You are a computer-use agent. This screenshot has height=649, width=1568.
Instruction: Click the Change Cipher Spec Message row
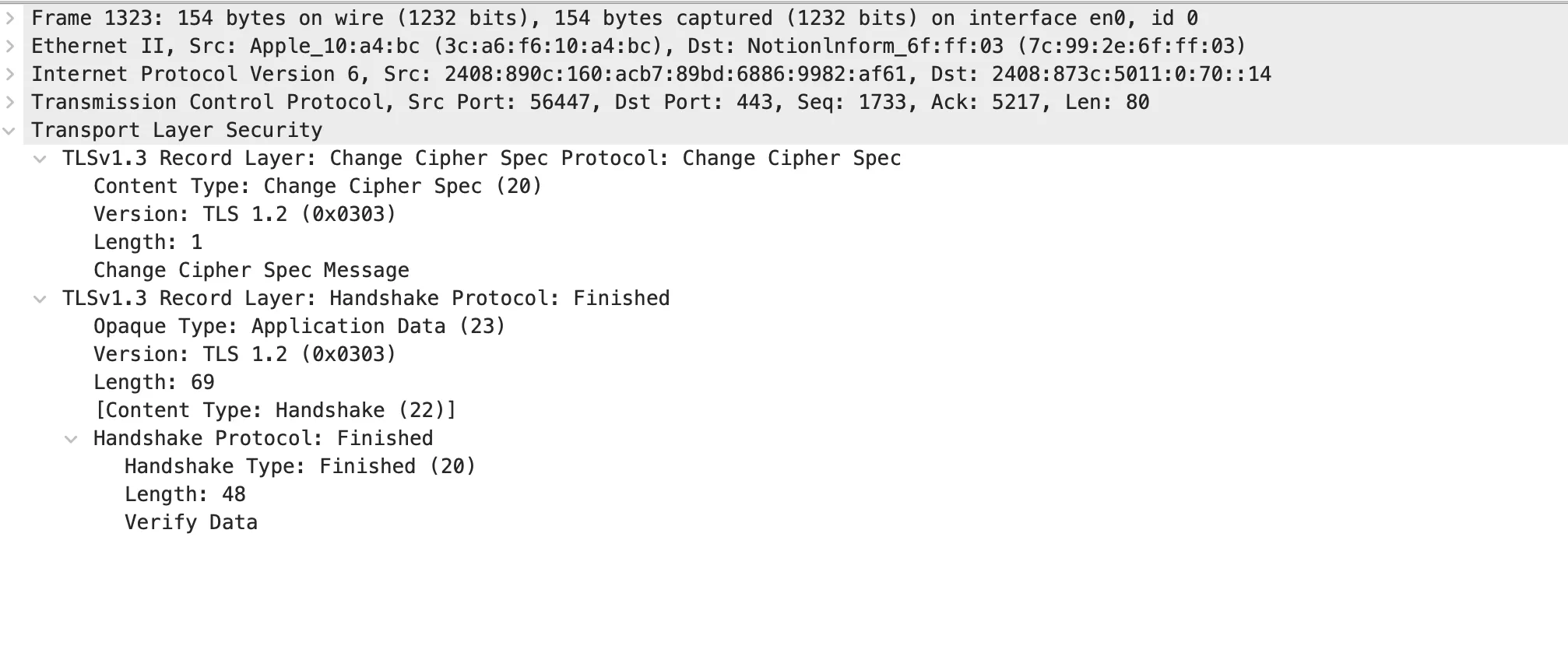[x=251, y=271]
